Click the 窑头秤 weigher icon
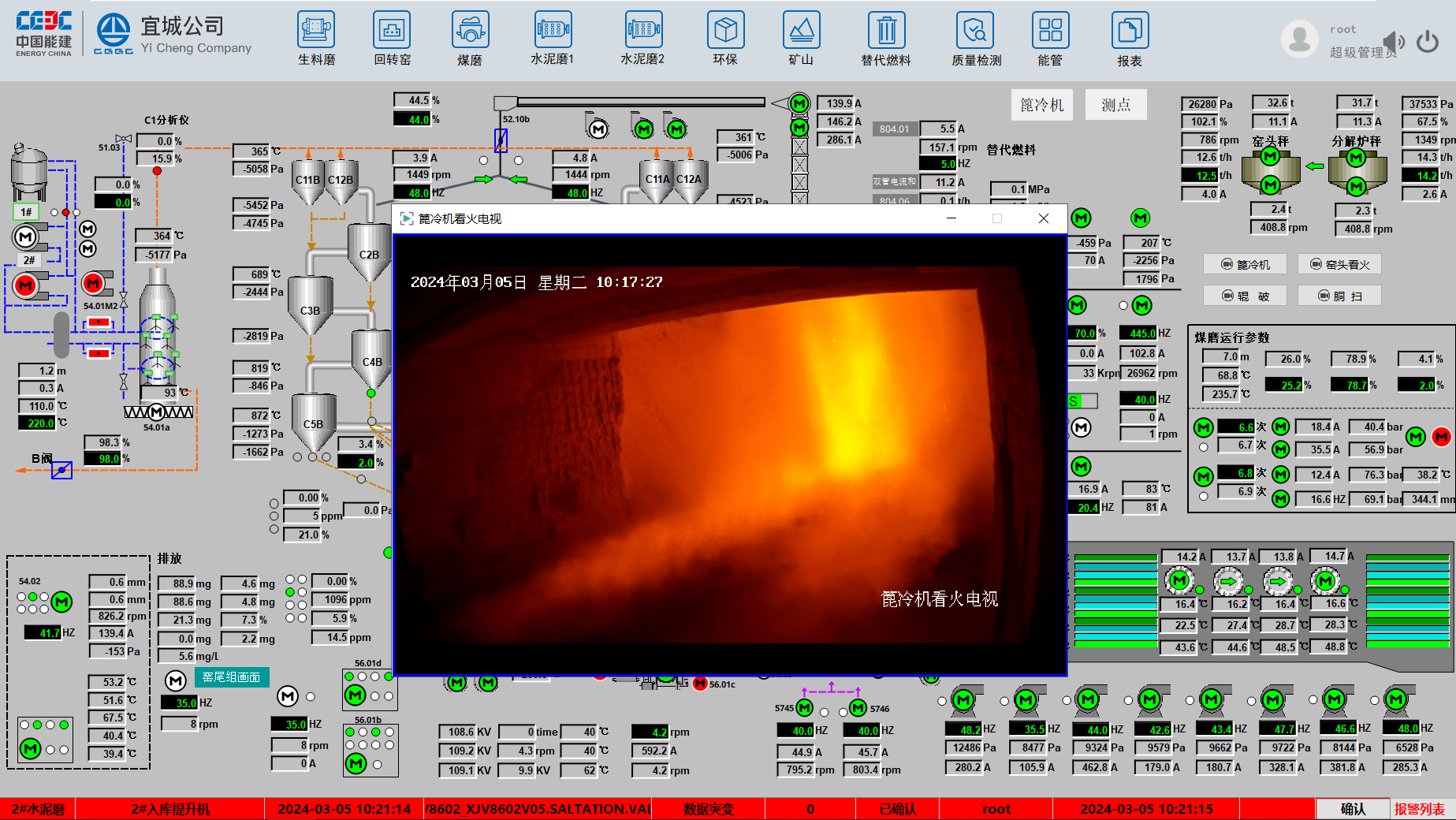Screen dimensions: 1456x820 coord(1270,170)
